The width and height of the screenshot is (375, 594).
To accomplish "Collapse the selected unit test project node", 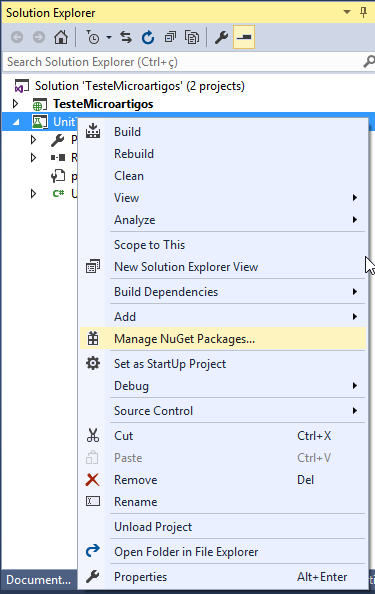I will [16, 122].
